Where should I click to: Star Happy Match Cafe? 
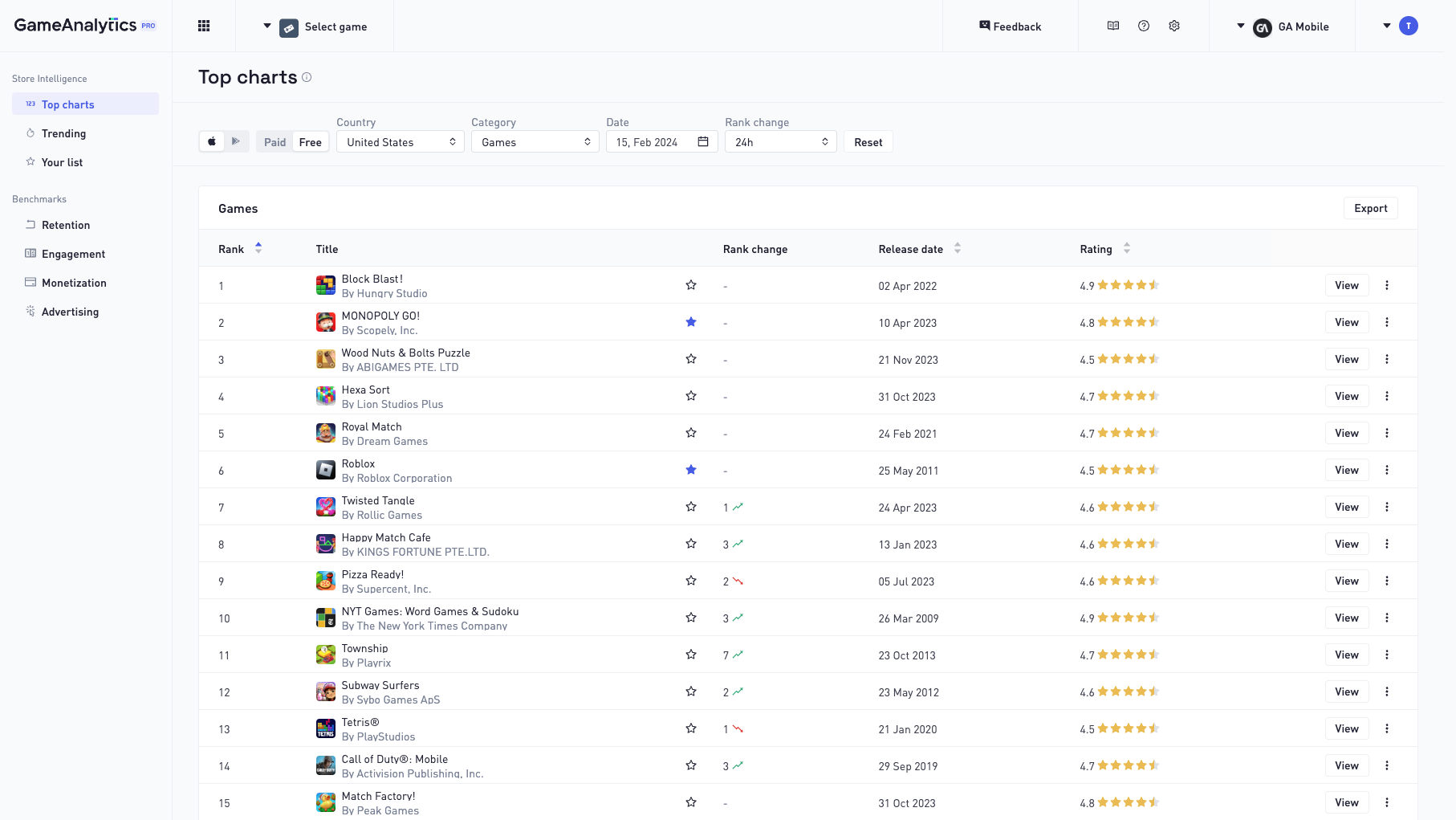pyautogui.click(x=691, y=544)
